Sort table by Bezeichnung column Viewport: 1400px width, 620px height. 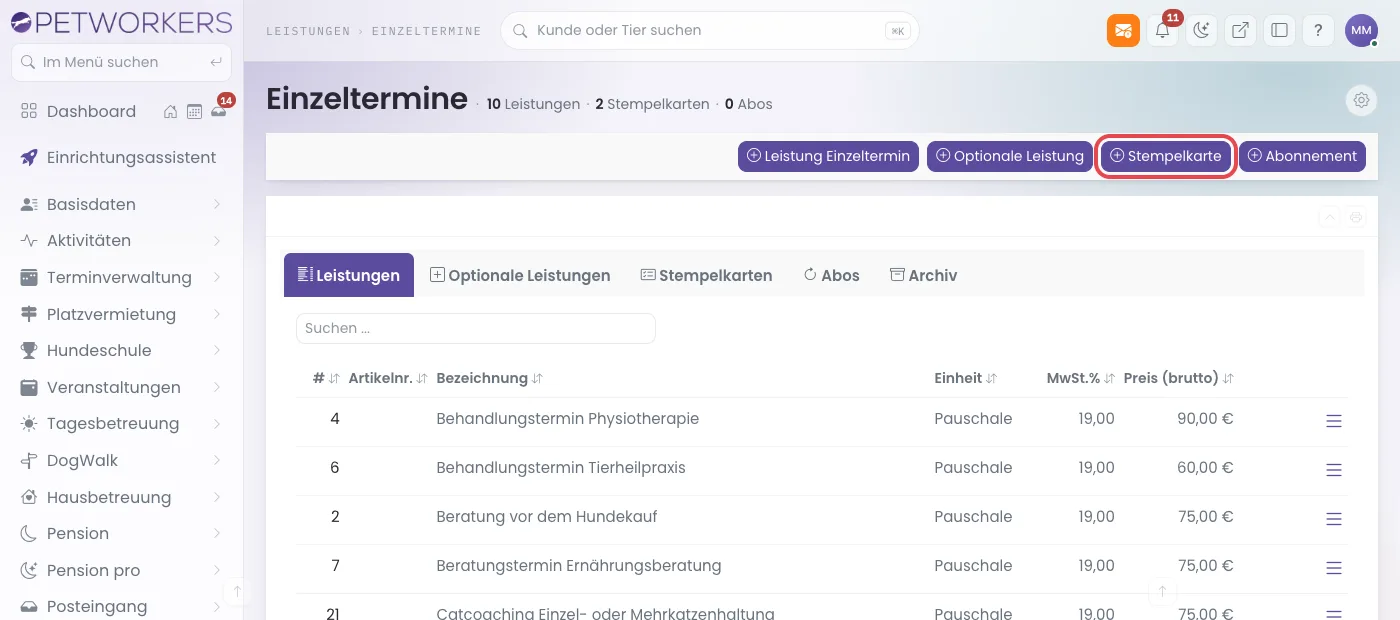490,378
